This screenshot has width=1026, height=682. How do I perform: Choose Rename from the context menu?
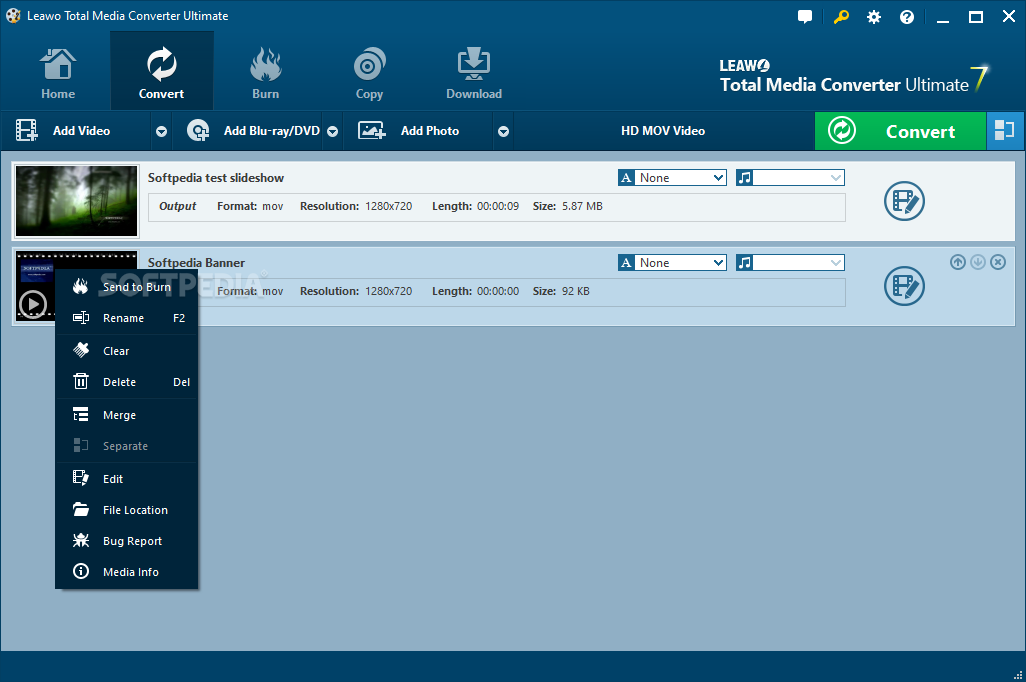[127, 318]
